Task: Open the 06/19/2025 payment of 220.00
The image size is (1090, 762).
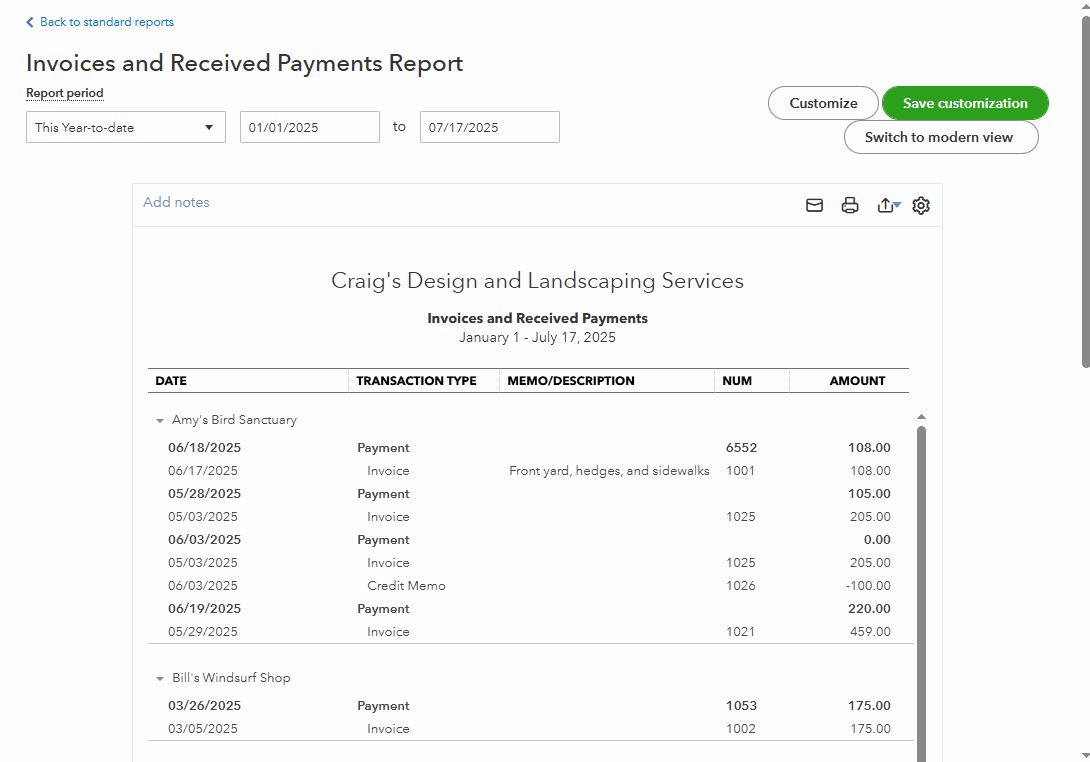Action: tap(529, 608)
